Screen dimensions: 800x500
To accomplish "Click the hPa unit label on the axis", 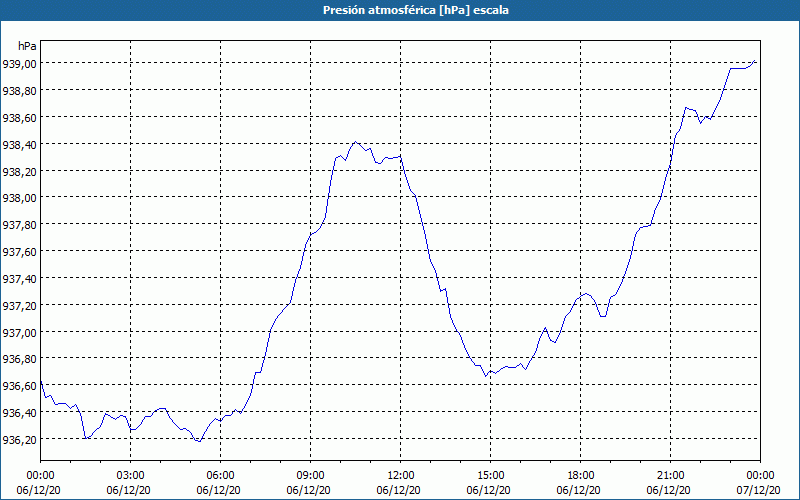I will point(27,46).
